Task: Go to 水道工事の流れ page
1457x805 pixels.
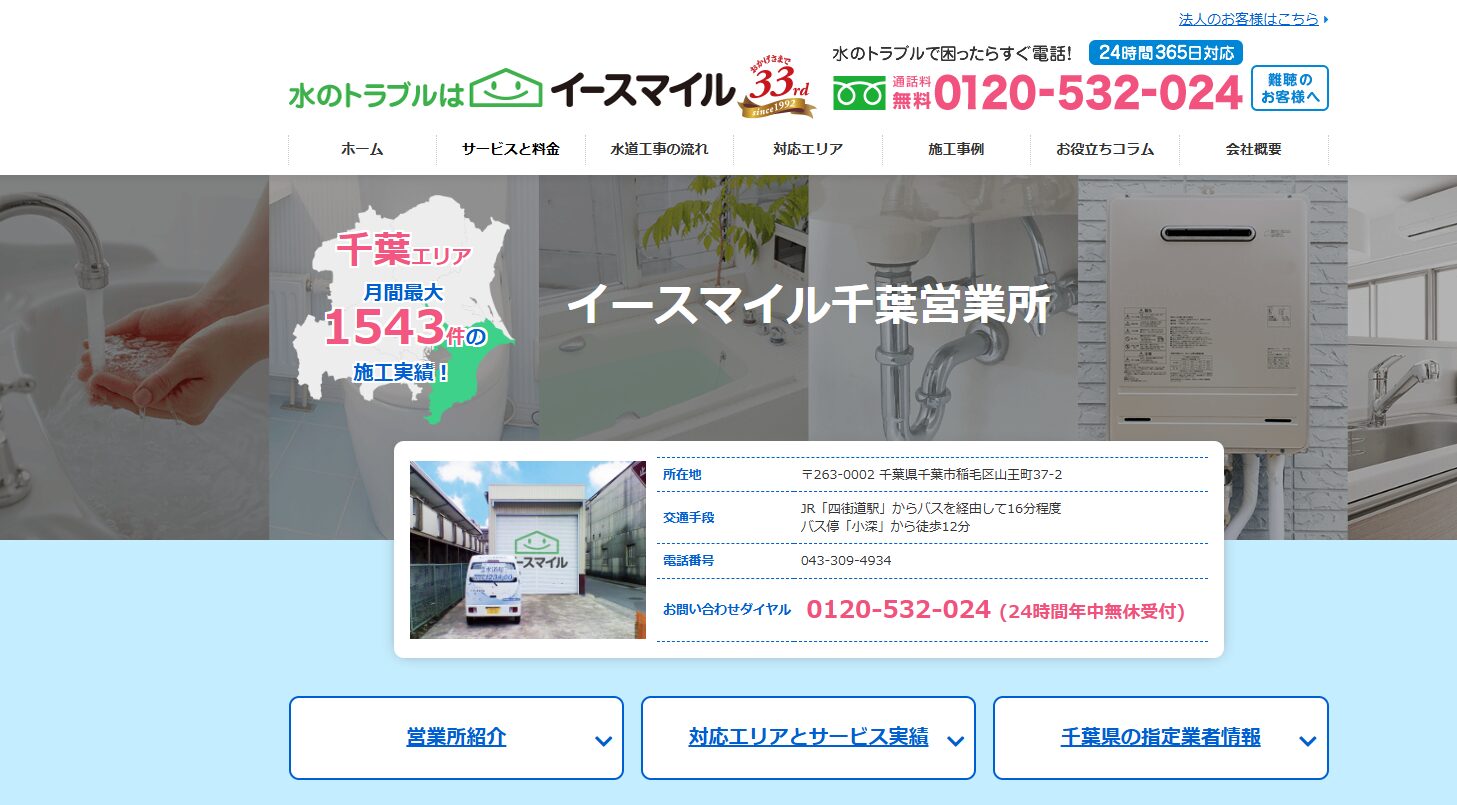Action: (x=659, y=149)
